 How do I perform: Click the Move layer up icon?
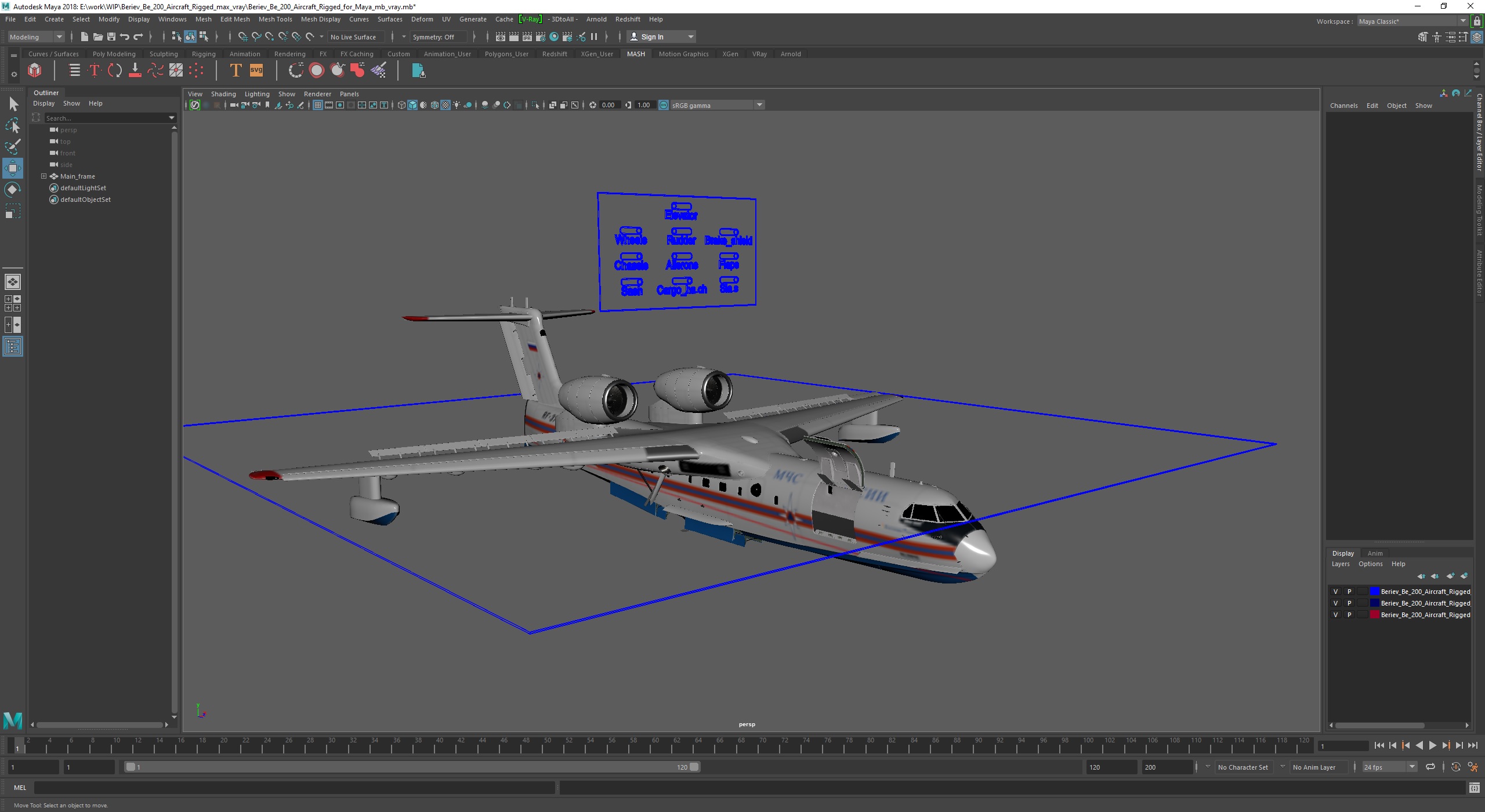(1421, 576)
